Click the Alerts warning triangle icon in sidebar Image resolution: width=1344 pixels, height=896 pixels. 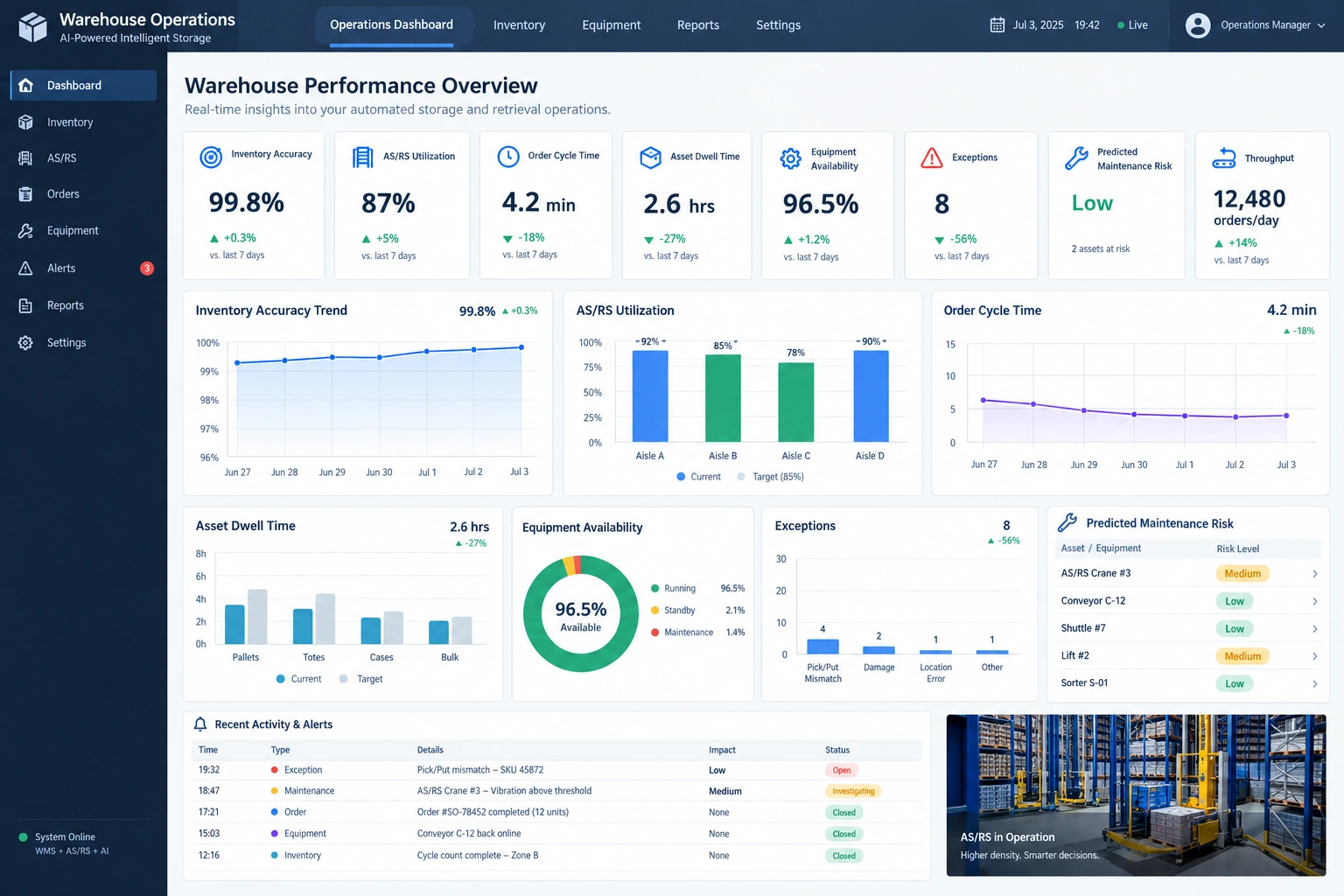26,269
